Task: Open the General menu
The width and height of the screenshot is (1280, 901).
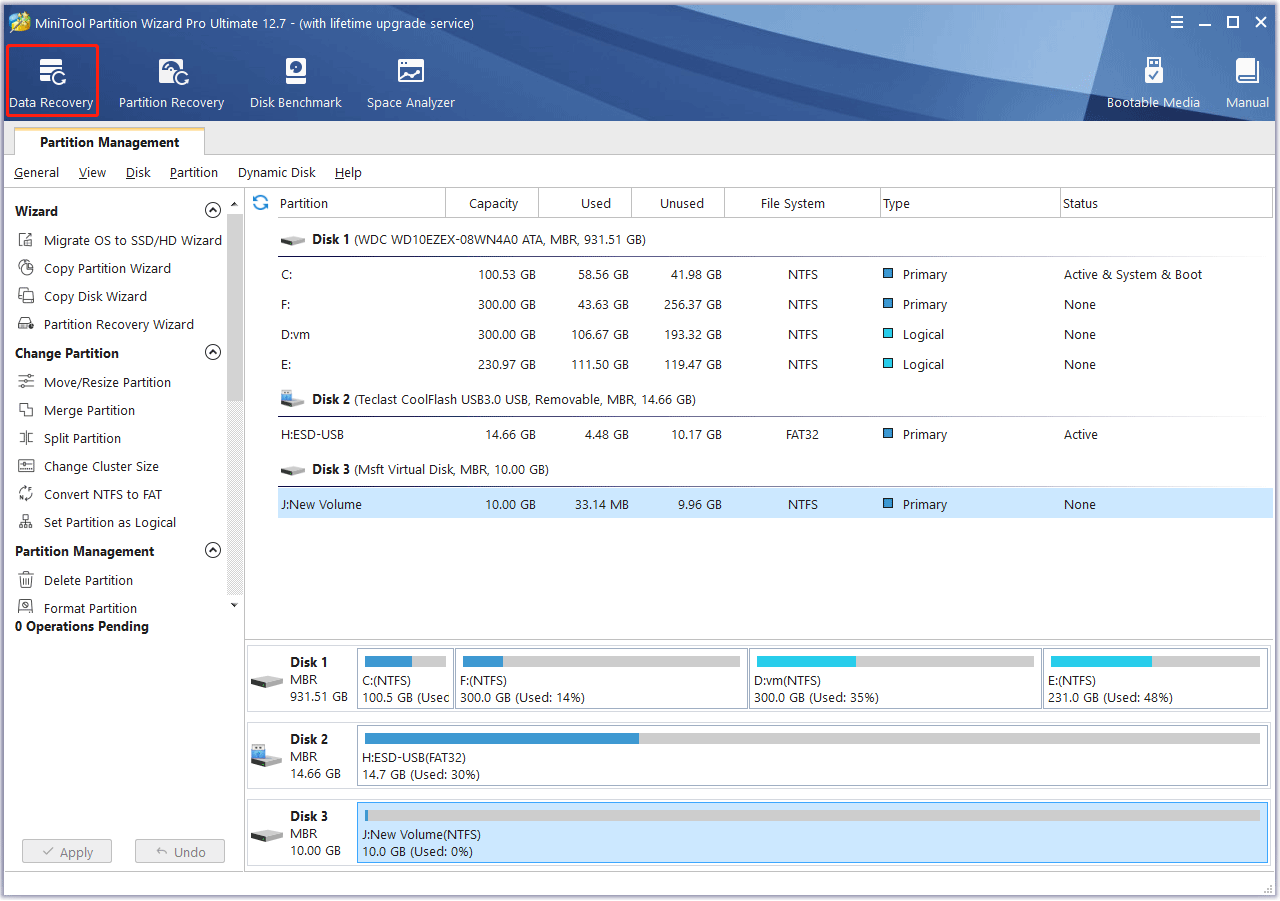Action: click(x=37, y=172)
